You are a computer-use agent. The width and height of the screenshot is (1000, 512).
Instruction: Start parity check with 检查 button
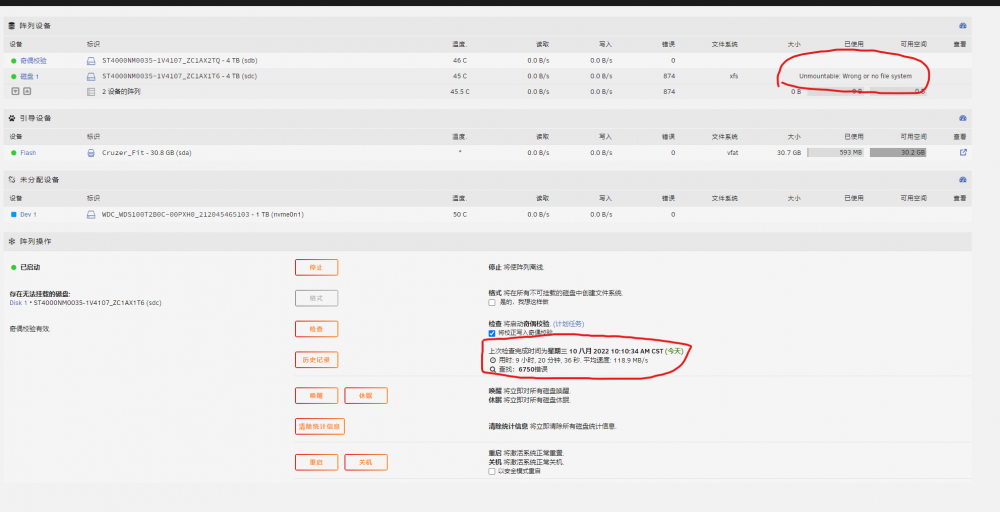pos(316,329)
